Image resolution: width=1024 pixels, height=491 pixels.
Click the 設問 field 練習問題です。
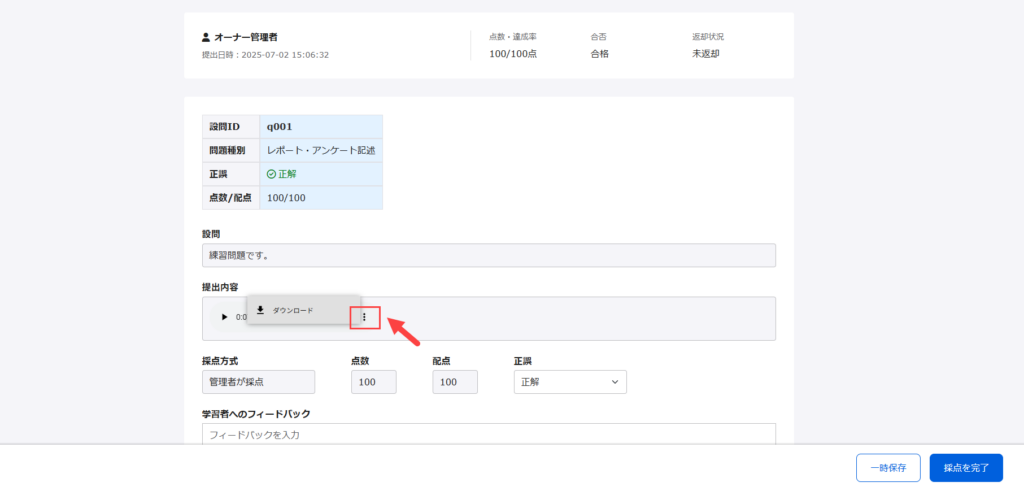click(489, 255)
